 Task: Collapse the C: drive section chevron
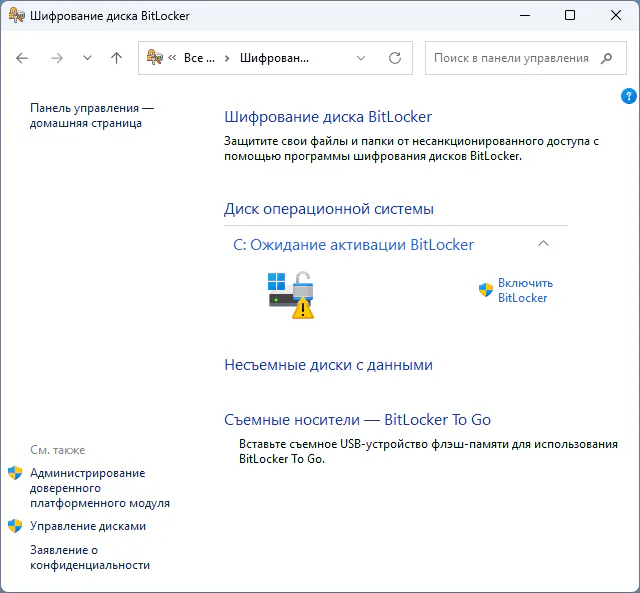click(543, 244)
